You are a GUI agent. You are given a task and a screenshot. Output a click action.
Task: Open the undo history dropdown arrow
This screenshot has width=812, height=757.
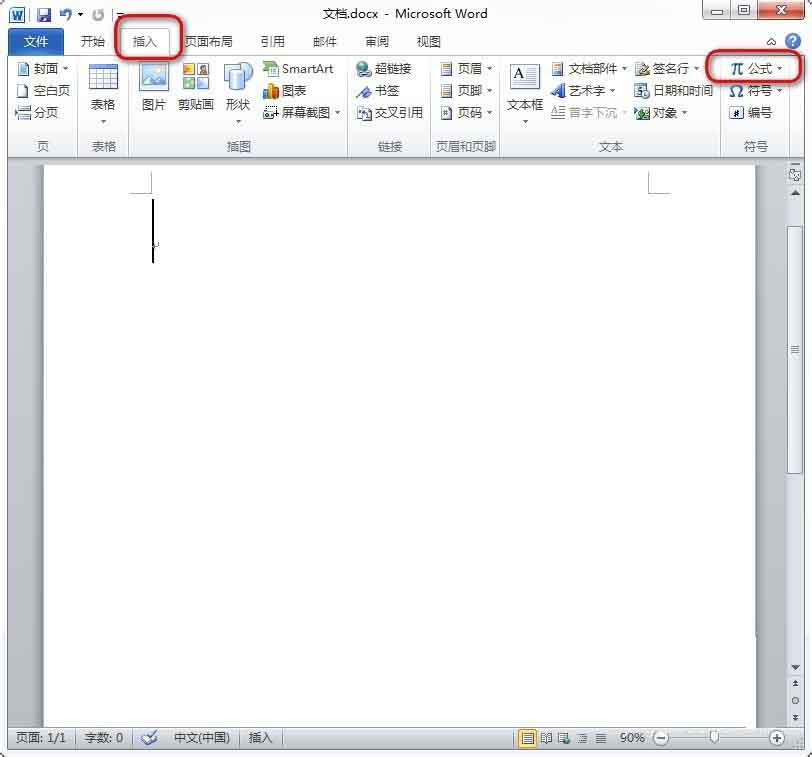point(81,14)
